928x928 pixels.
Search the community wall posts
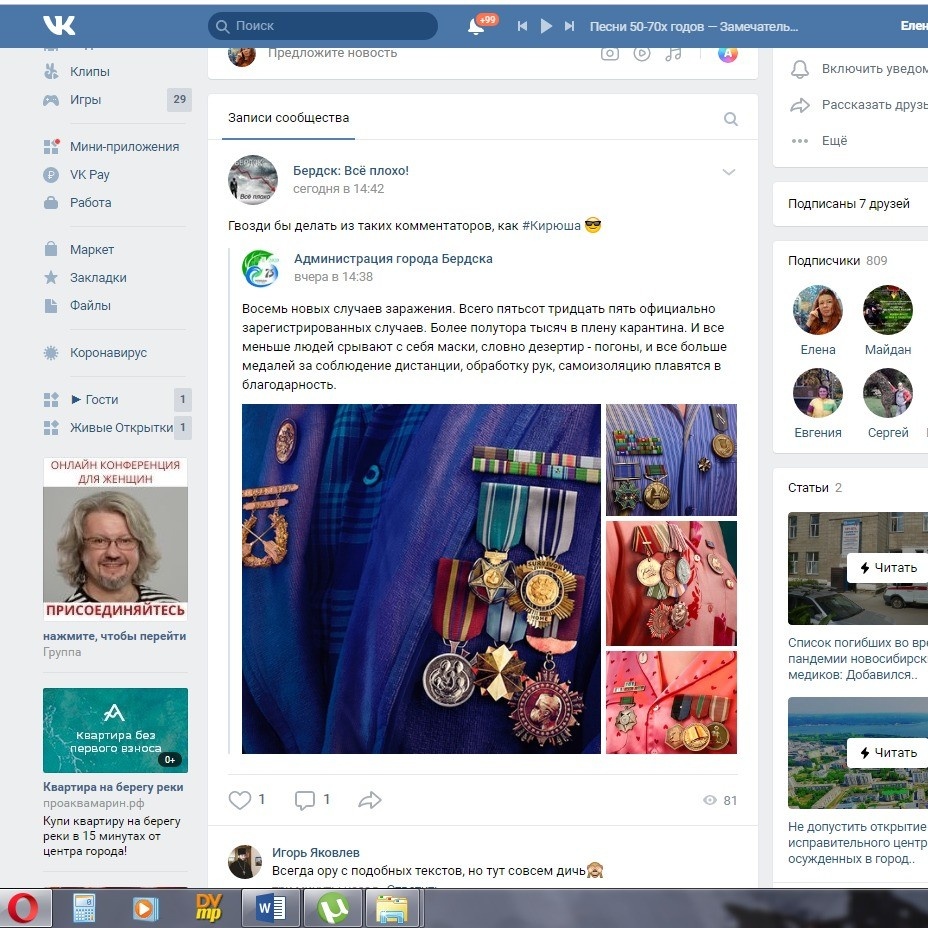coord(730,119)
